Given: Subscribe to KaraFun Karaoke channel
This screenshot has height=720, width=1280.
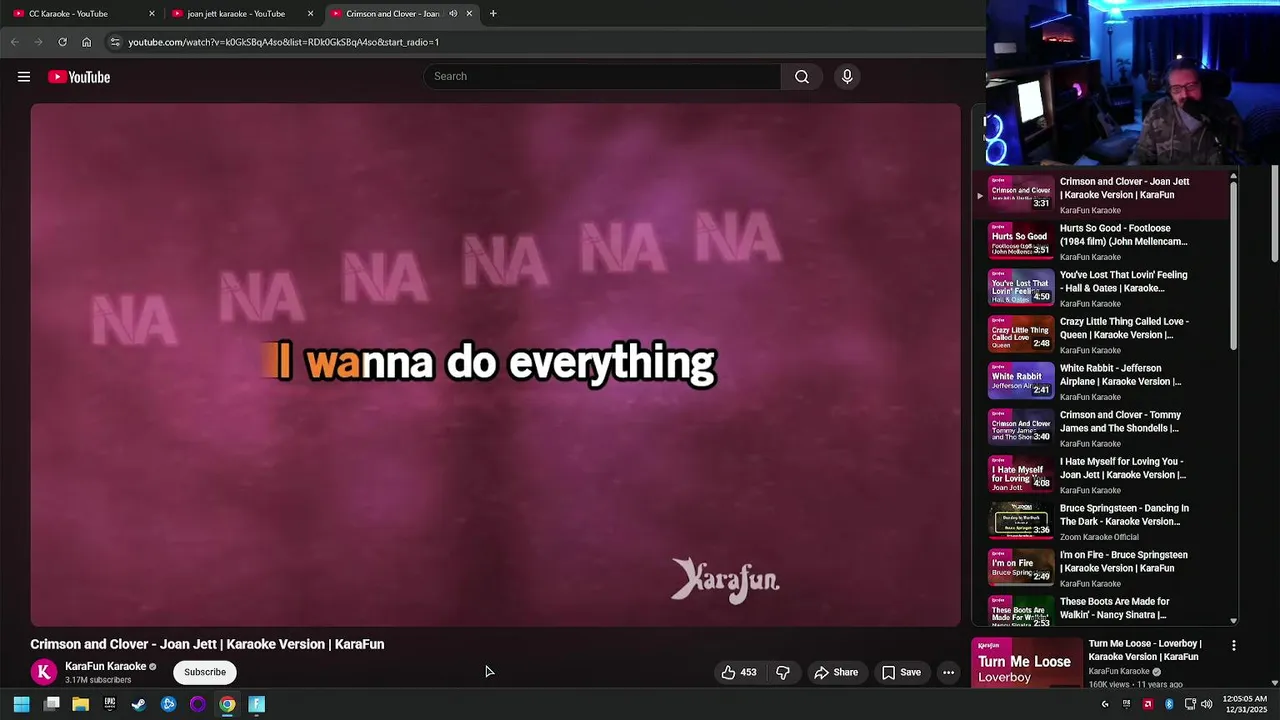Looking at the screenshot, I should click(x=205, y=672).
